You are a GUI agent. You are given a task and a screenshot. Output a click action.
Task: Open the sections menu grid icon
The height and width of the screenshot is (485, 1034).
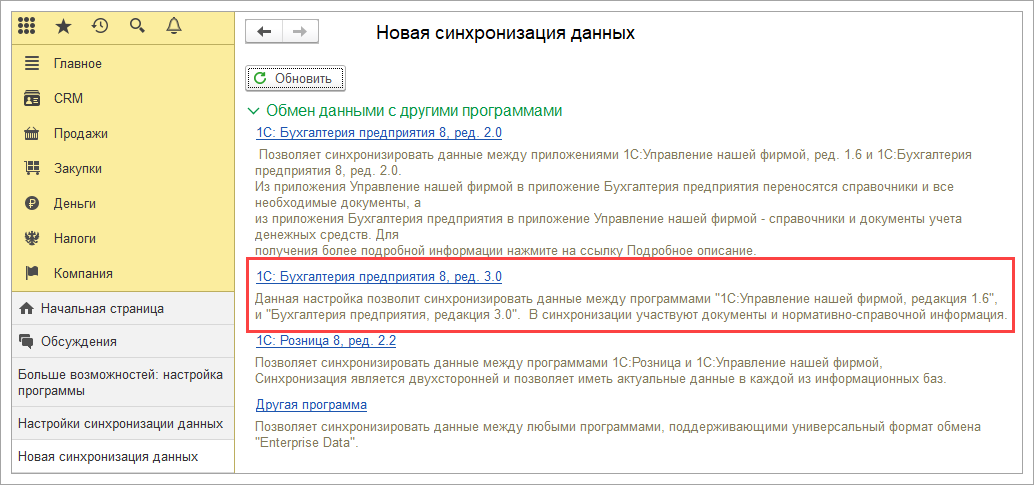tap(26, 26)
